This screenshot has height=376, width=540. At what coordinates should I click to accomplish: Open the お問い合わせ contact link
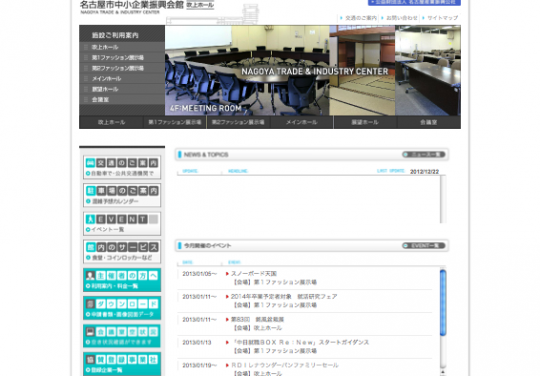point(399,18)
